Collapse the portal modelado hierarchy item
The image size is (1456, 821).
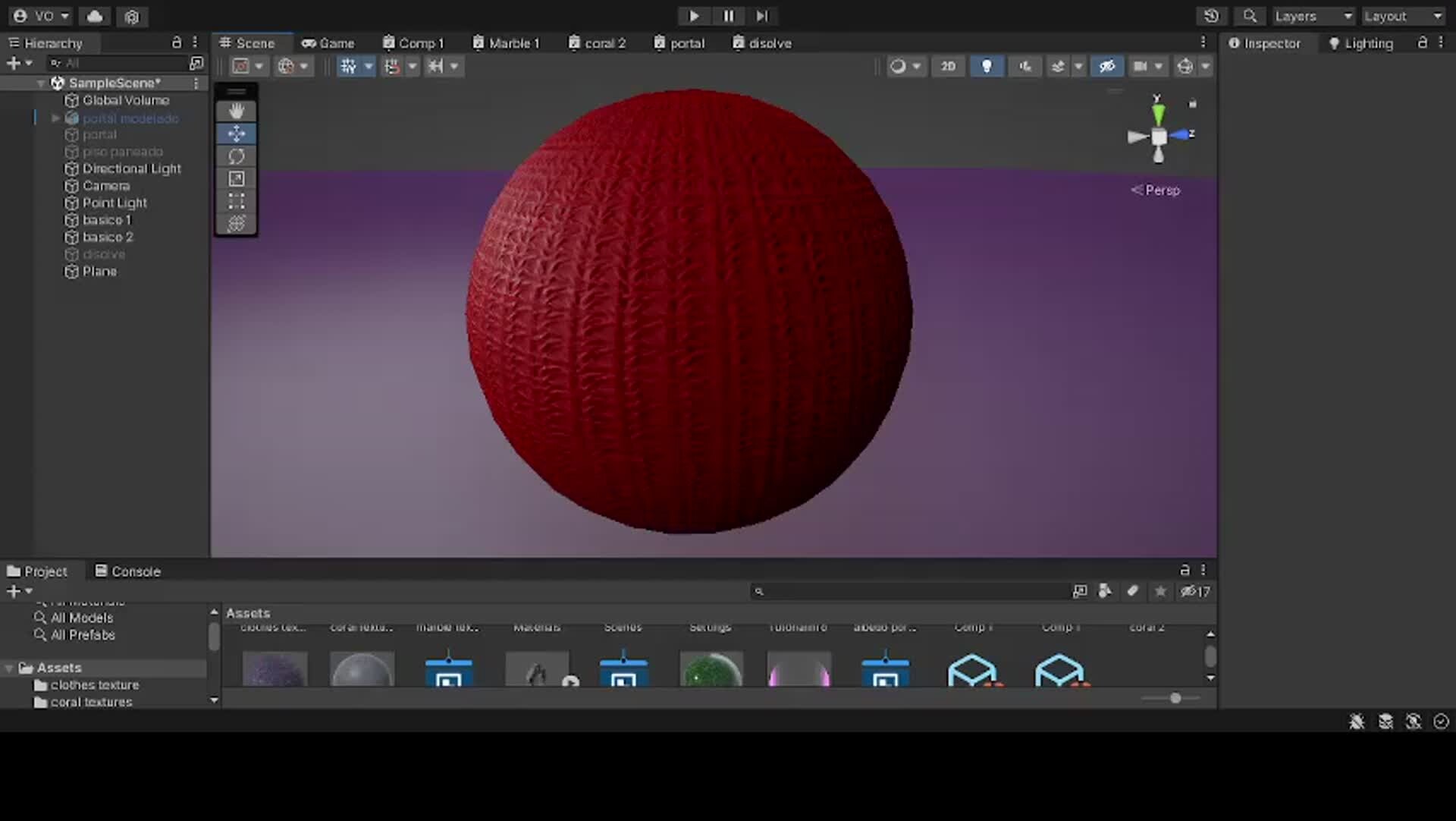pyautogui.click(x=54, y=118)
